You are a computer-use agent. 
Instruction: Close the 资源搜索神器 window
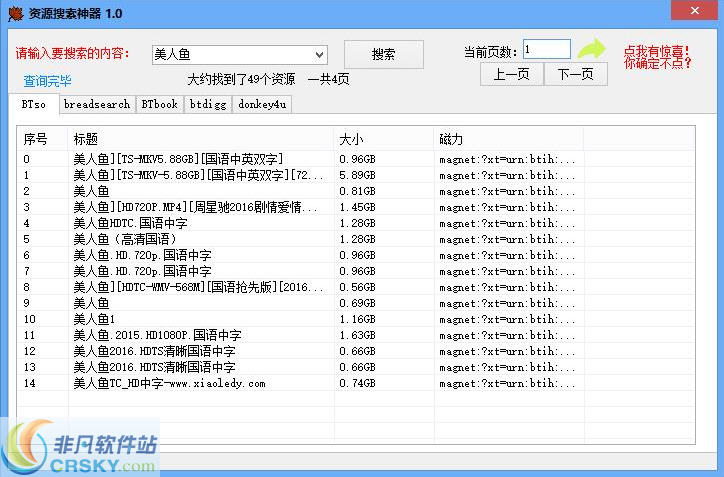click(x=694, y=10)
